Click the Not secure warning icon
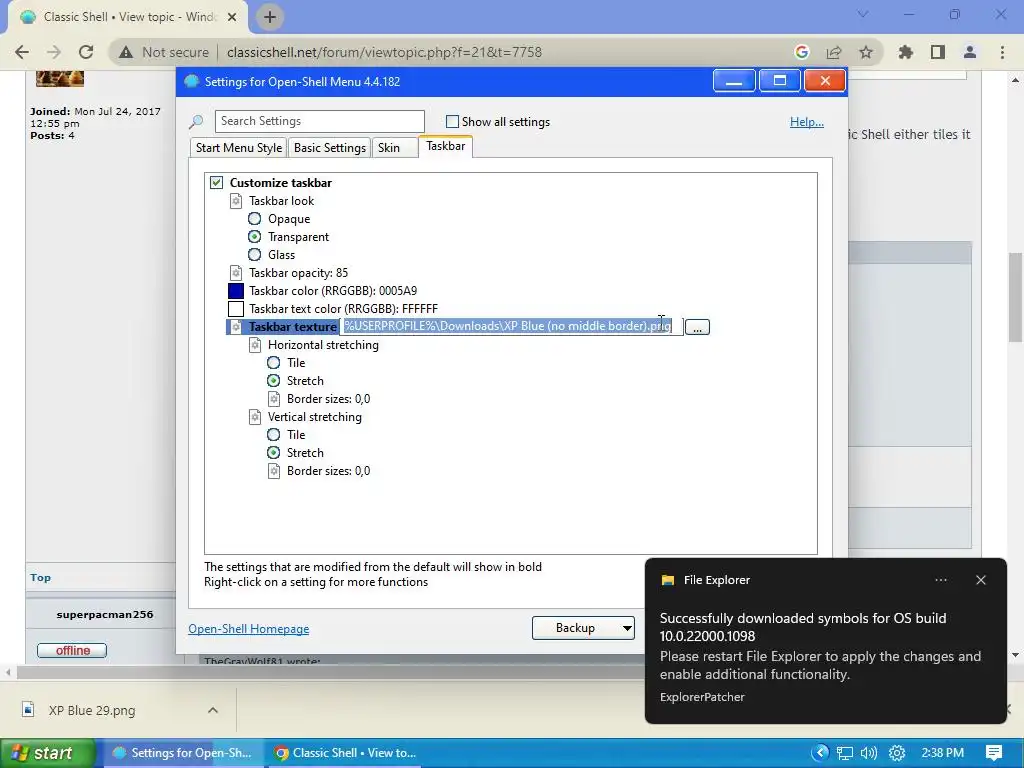This screenshot has width=1024, height=768. click(x=126, y=52)
